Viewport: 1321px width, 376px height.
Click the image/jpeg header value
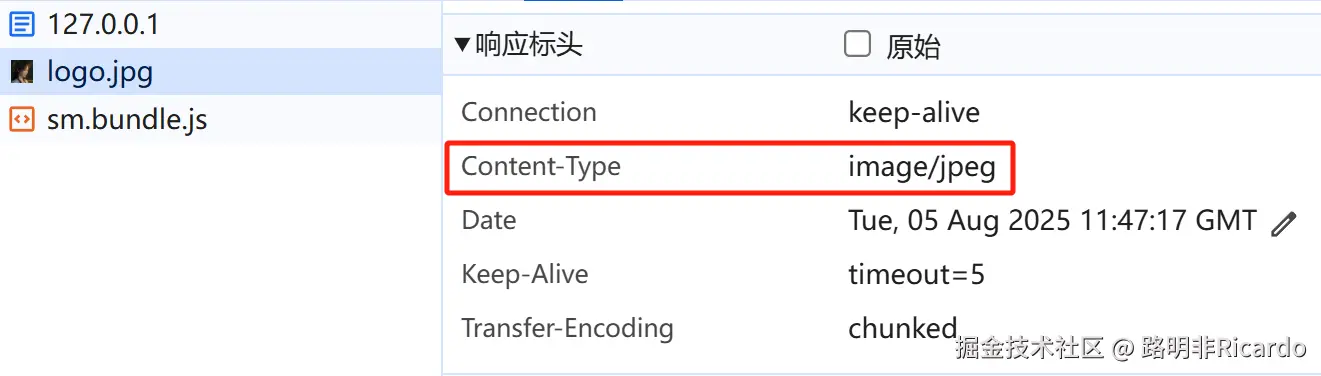coord(922,167)
